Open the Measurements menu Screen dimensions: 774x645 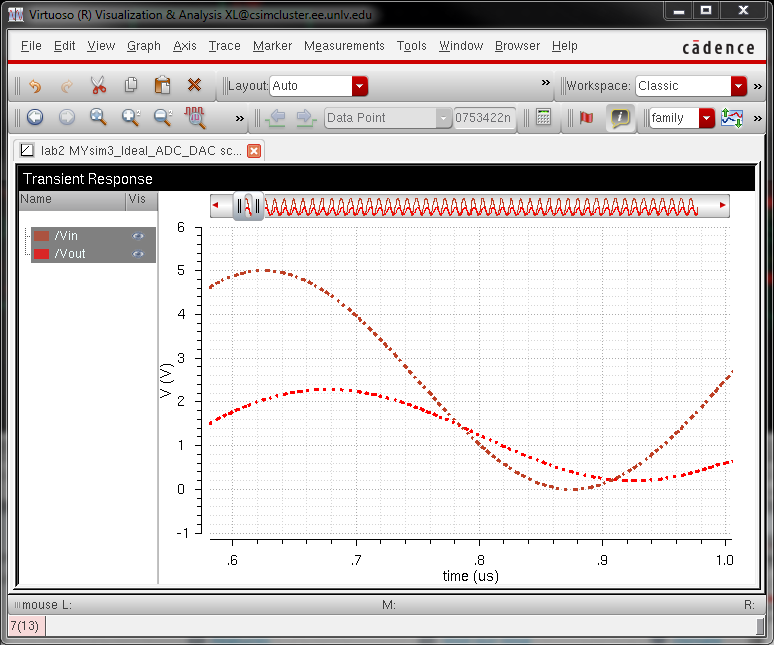click(x=344, y=46)
